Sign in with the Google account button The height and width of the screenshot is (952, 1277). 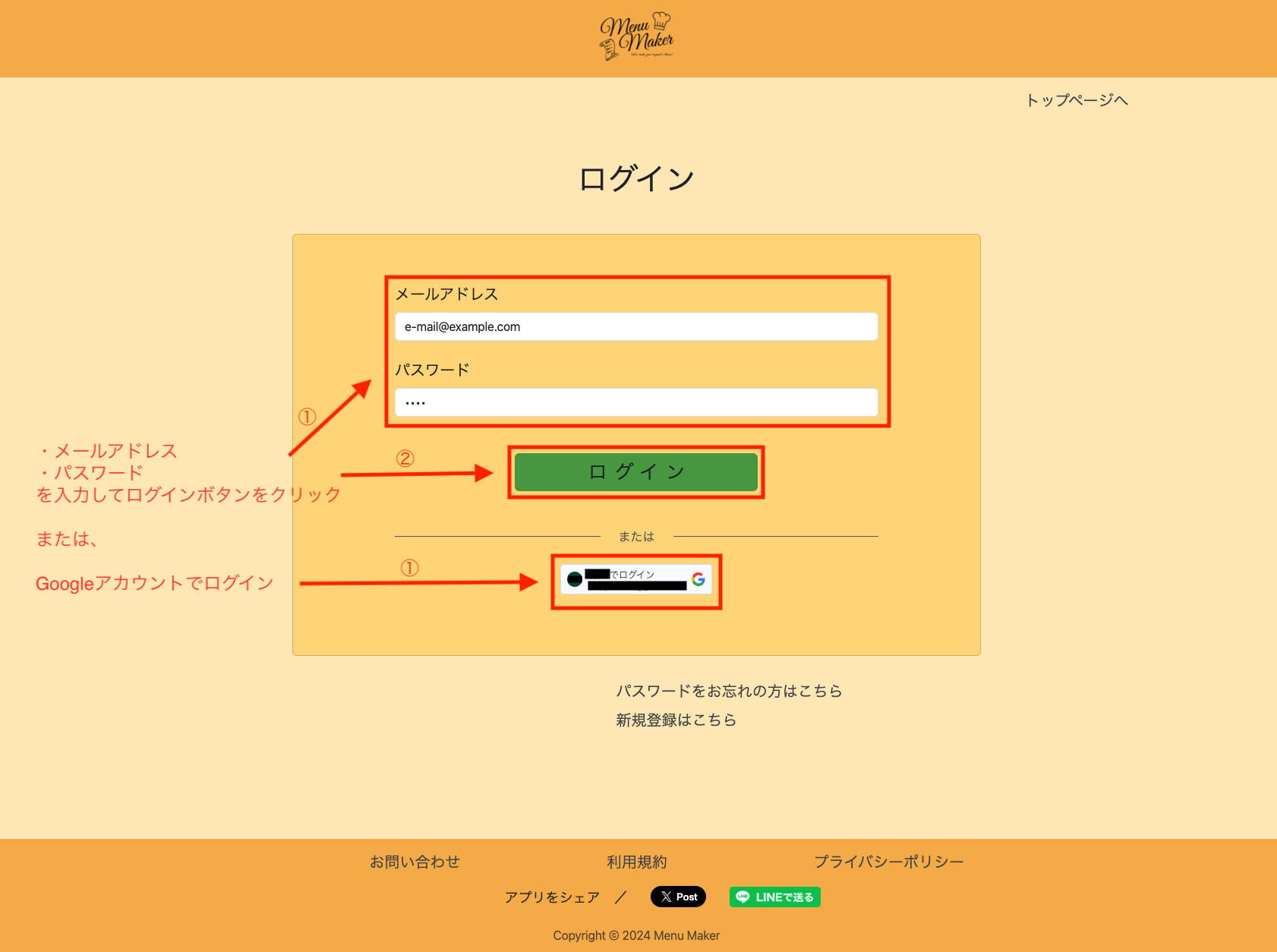coord(636,580)
